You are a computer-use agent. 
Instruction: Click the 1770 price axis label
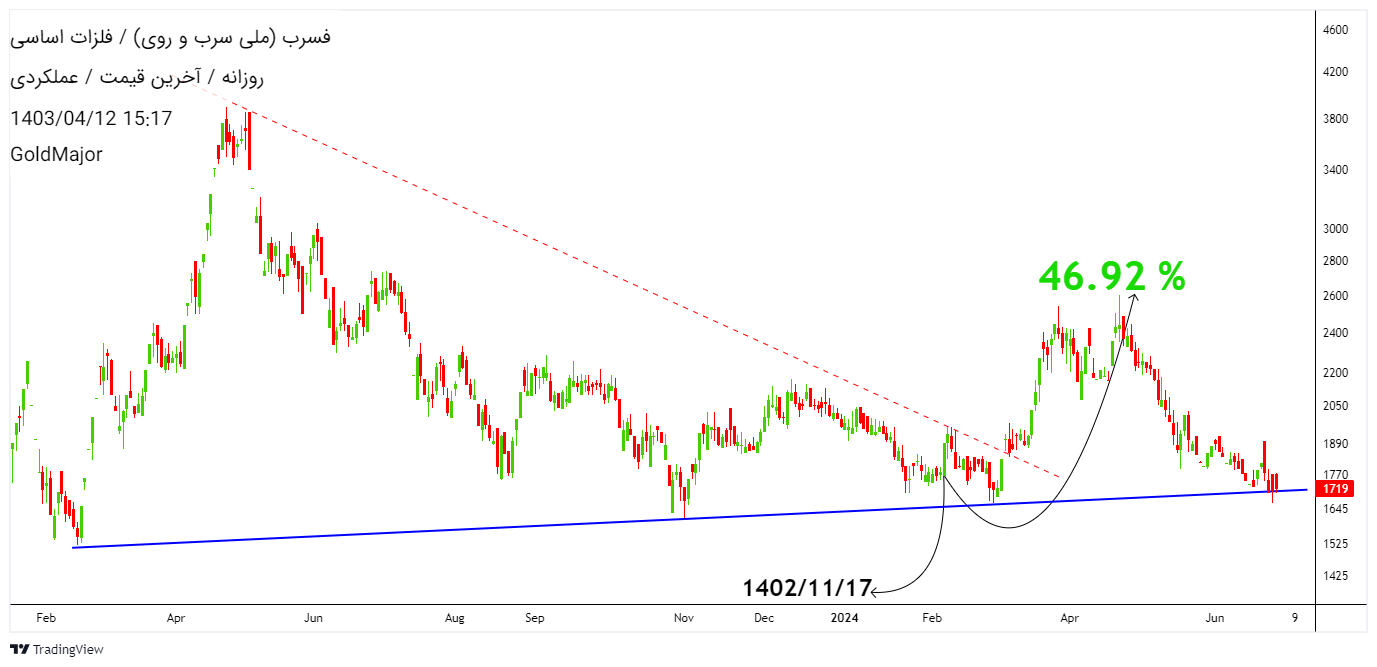[x=1336, y=475]
